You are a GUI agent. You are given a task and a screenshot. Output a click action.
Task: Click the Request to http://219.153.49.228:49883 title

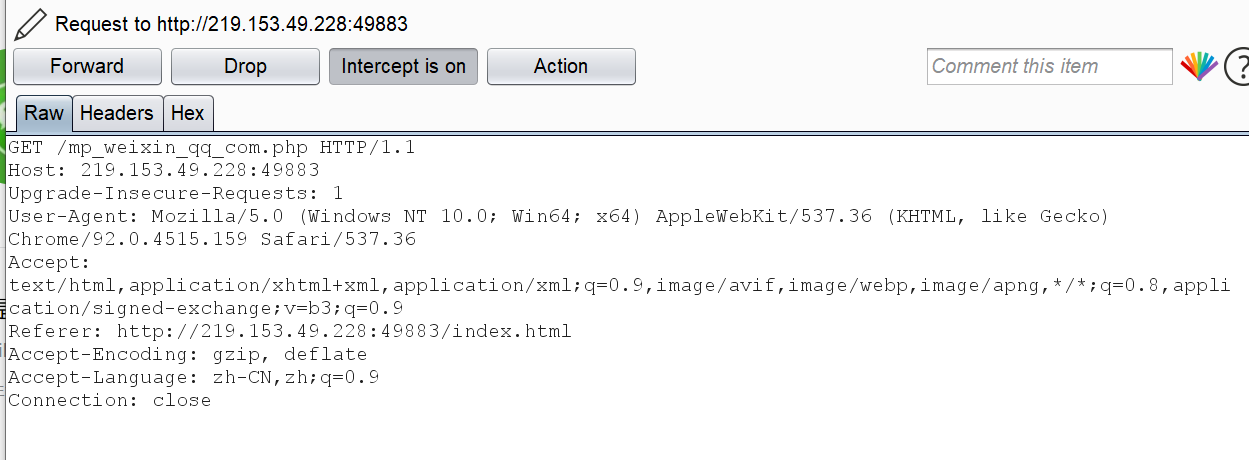click(x=231, y=24)
